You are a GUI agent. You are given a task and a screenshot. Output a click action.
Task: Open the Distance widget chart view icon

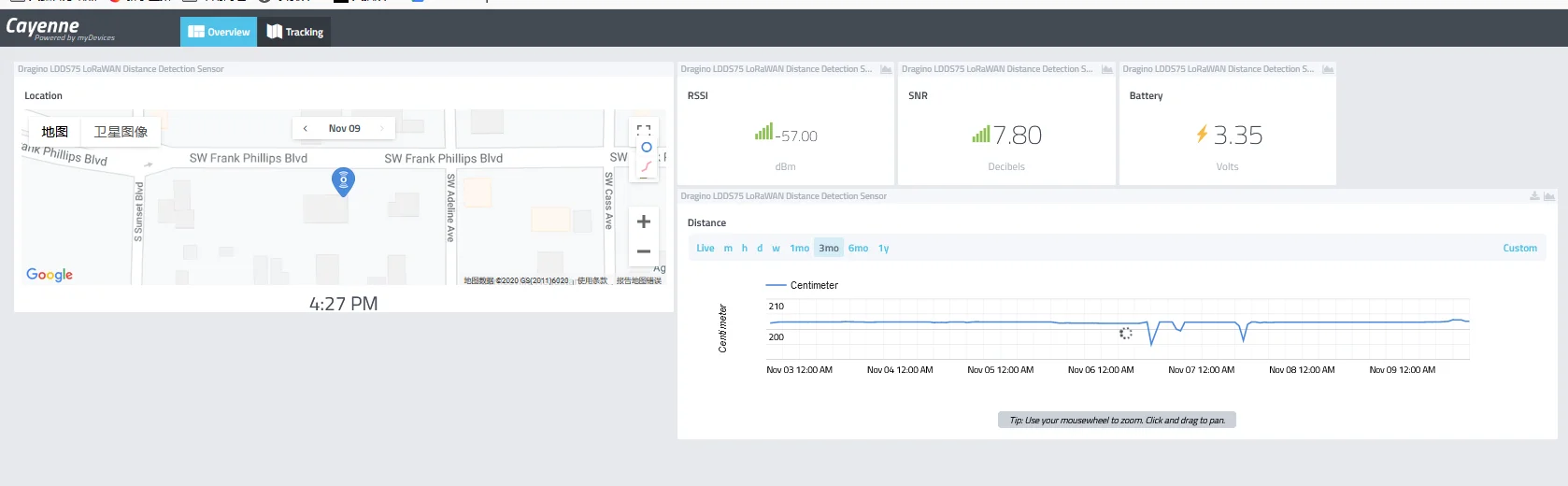[1549, 196]
